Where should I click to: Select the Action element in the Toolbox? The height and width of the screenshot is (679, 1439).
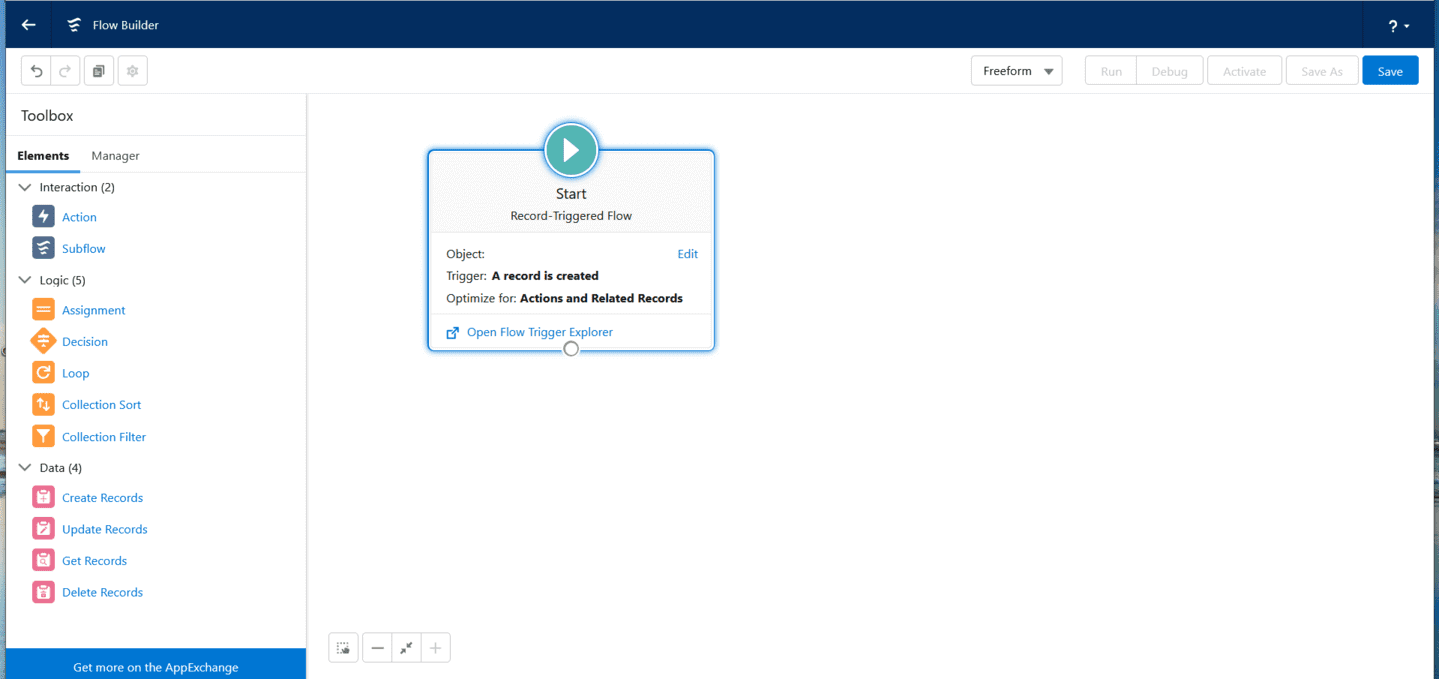pos(78,216)
